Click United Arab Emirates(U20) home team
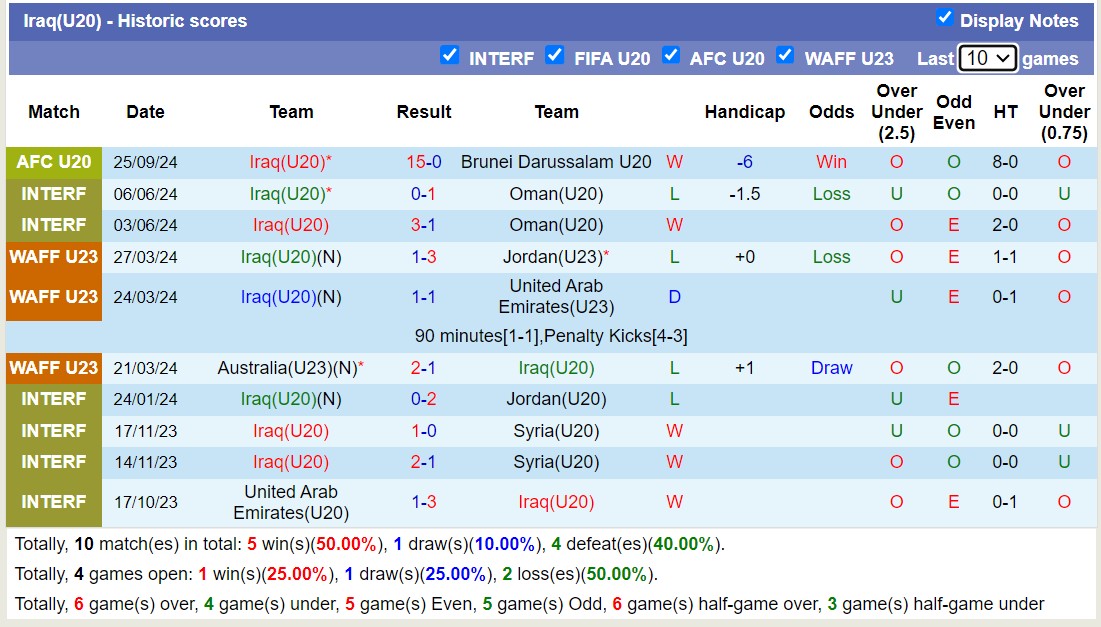Image resolution: width=1101 pixels, height=627 pixels. 290,502
